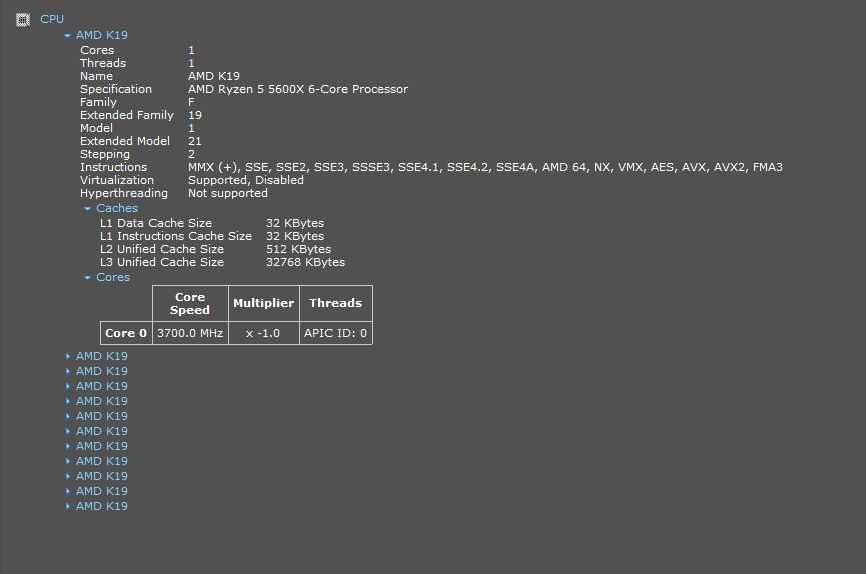The width and height of the screenshot is (866, 574).
Task: Click the Family row label
Action: point(98,102)
